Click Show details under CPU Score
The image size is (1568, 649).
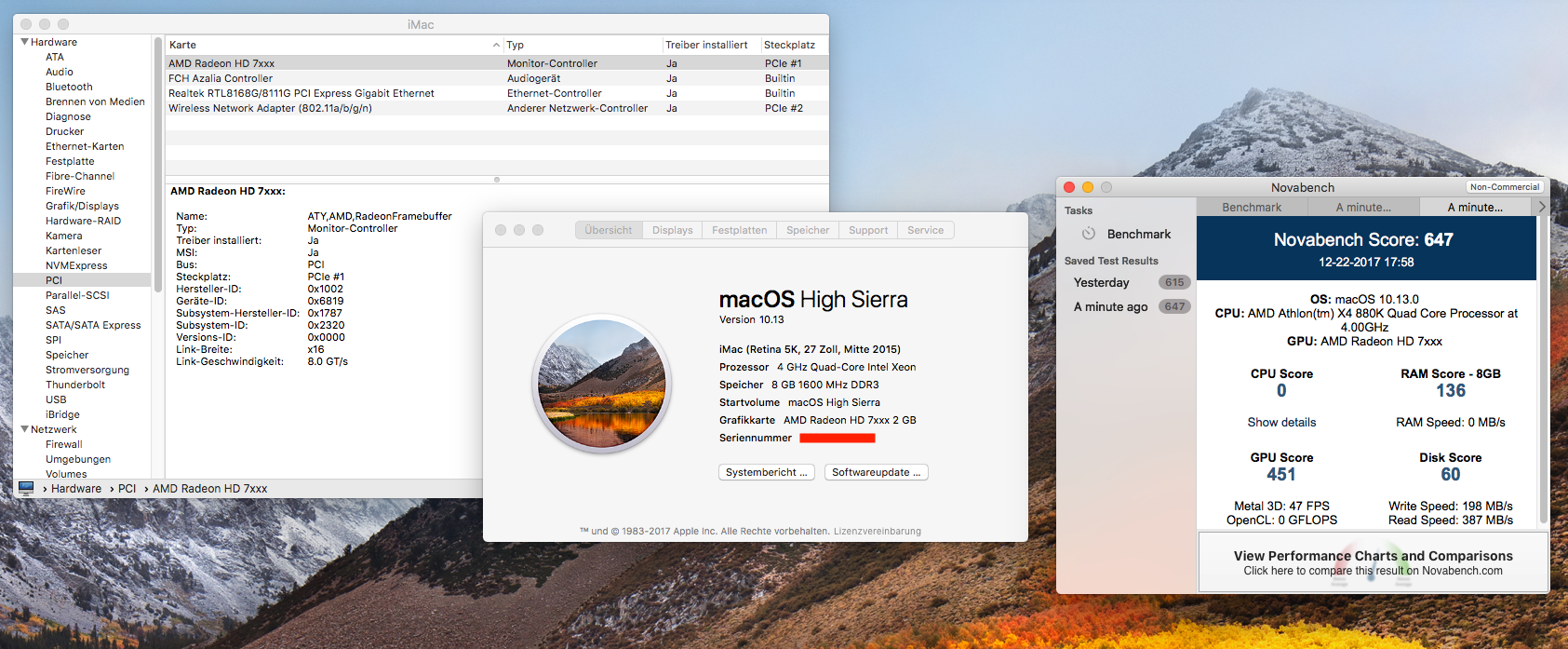[x=1281, y=422]
